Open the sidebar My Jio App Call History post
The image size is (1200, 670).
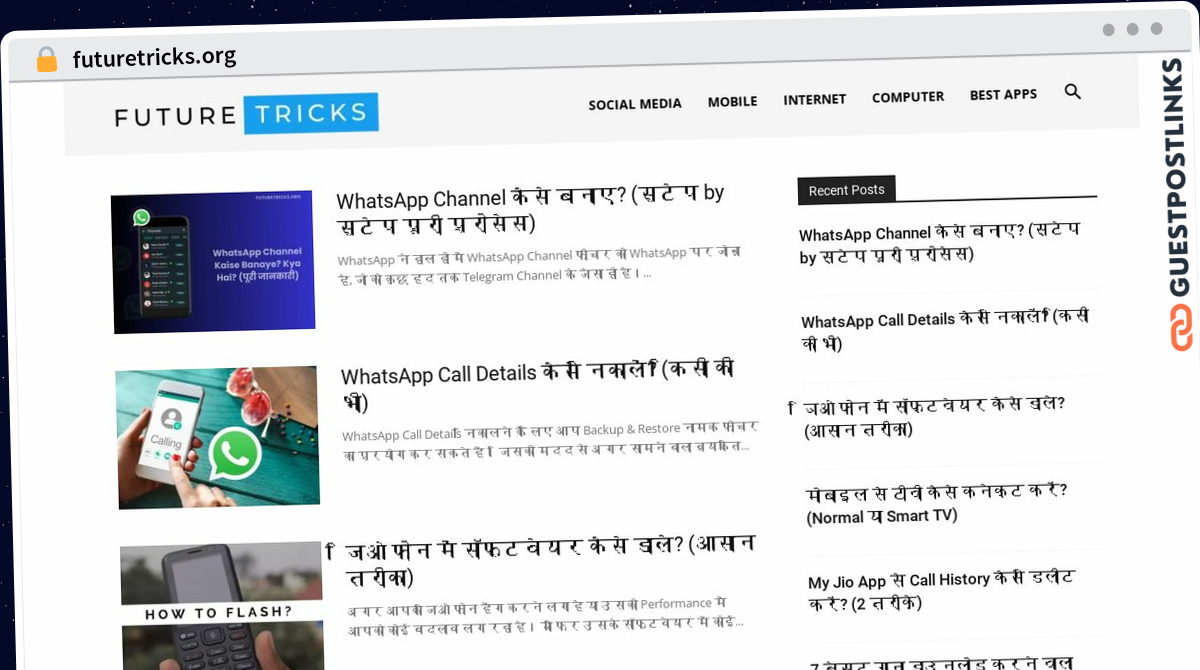943,591
